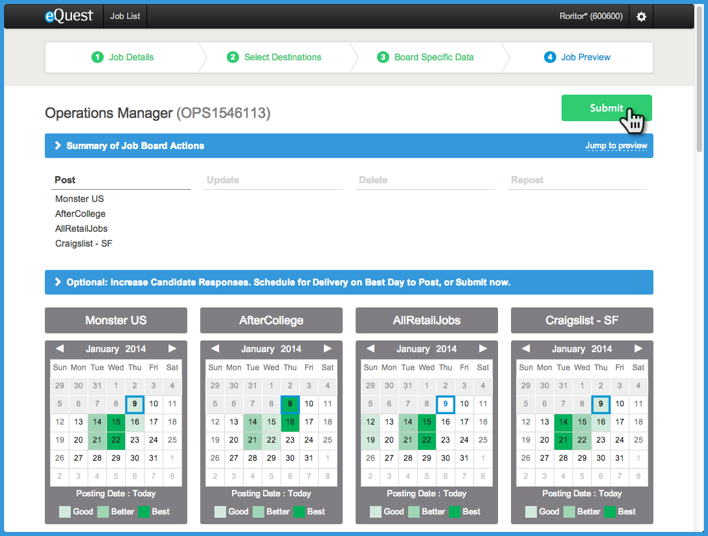Go to previous month in AfterCollege calendar
The width and height of the screenshot is (708, 536).
click(x=215, y=349)
